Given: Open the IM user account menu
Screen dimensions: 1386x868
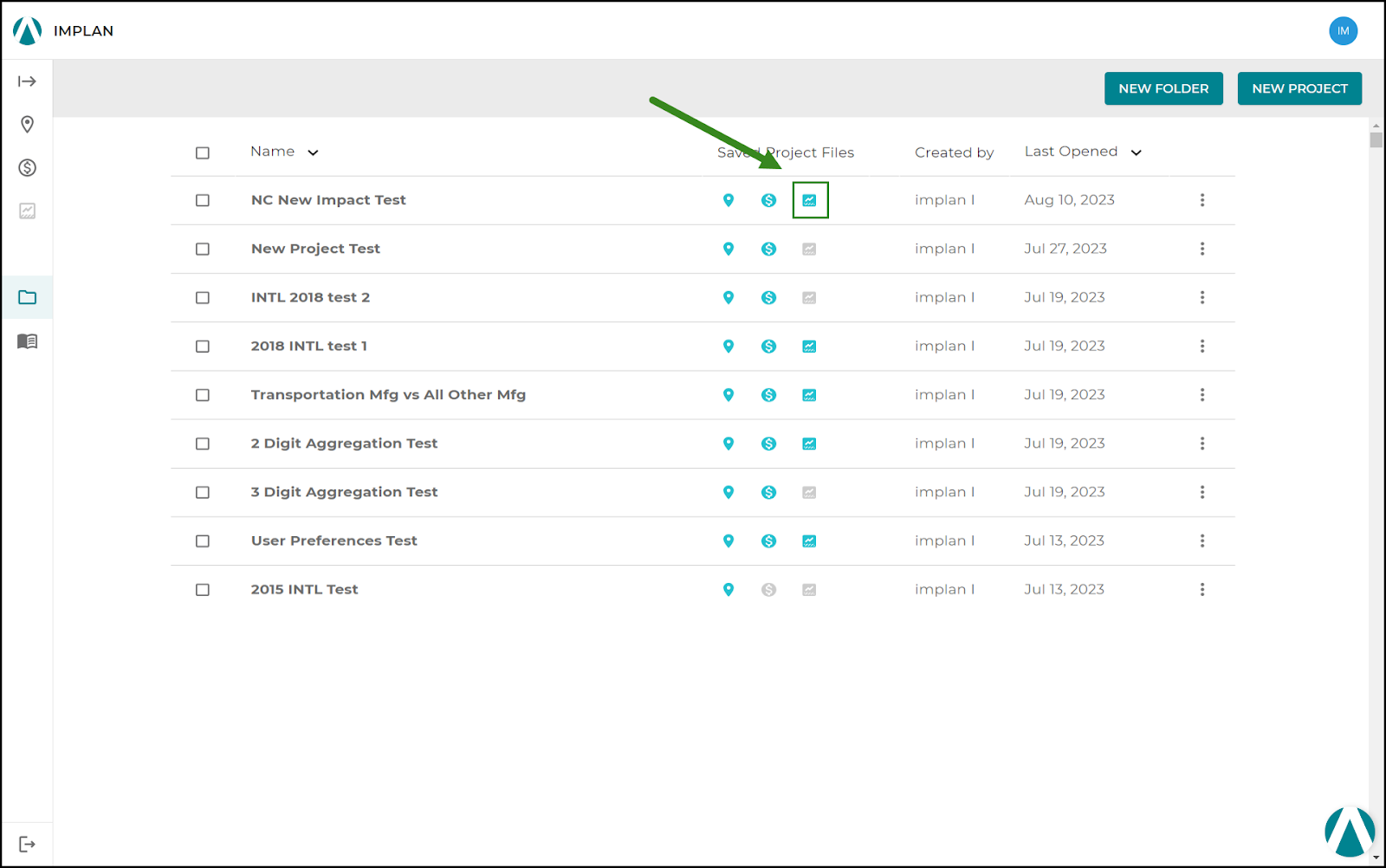Looking at the screenshot, I should pos(1343,30).
